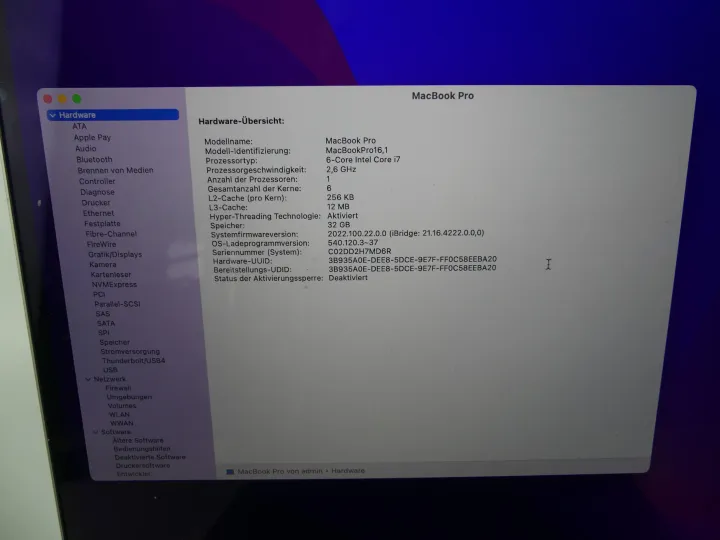Screen dimensions: 720x540
Task: Click the MacBookPro16,1 model identifier value
Action: click(357, 150)
